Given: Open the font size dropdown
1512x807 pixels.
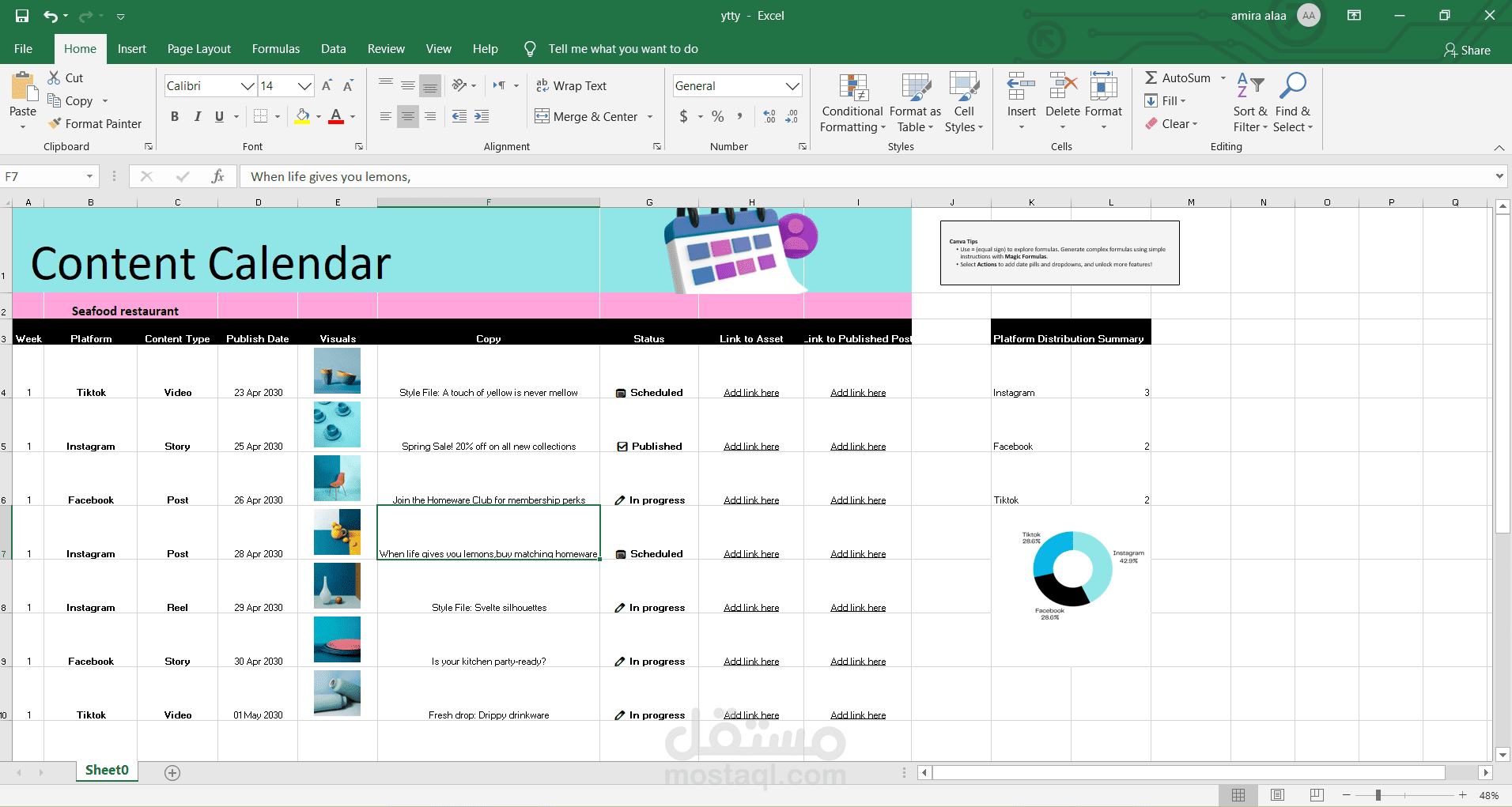Looking at the screenshot, I should point(304,85).
